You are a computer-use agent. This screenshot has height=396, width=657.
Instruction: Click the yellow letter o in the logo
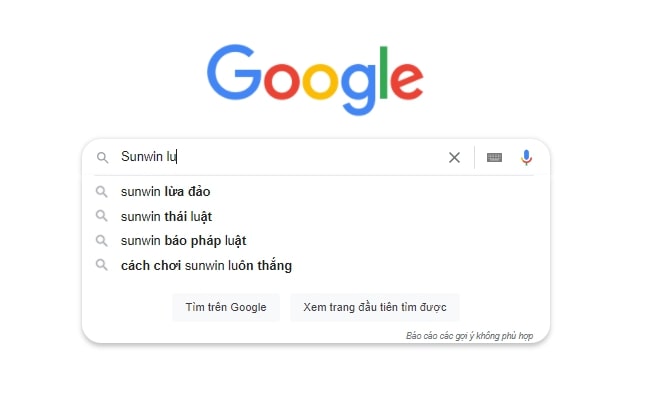[x=320, y=81]
